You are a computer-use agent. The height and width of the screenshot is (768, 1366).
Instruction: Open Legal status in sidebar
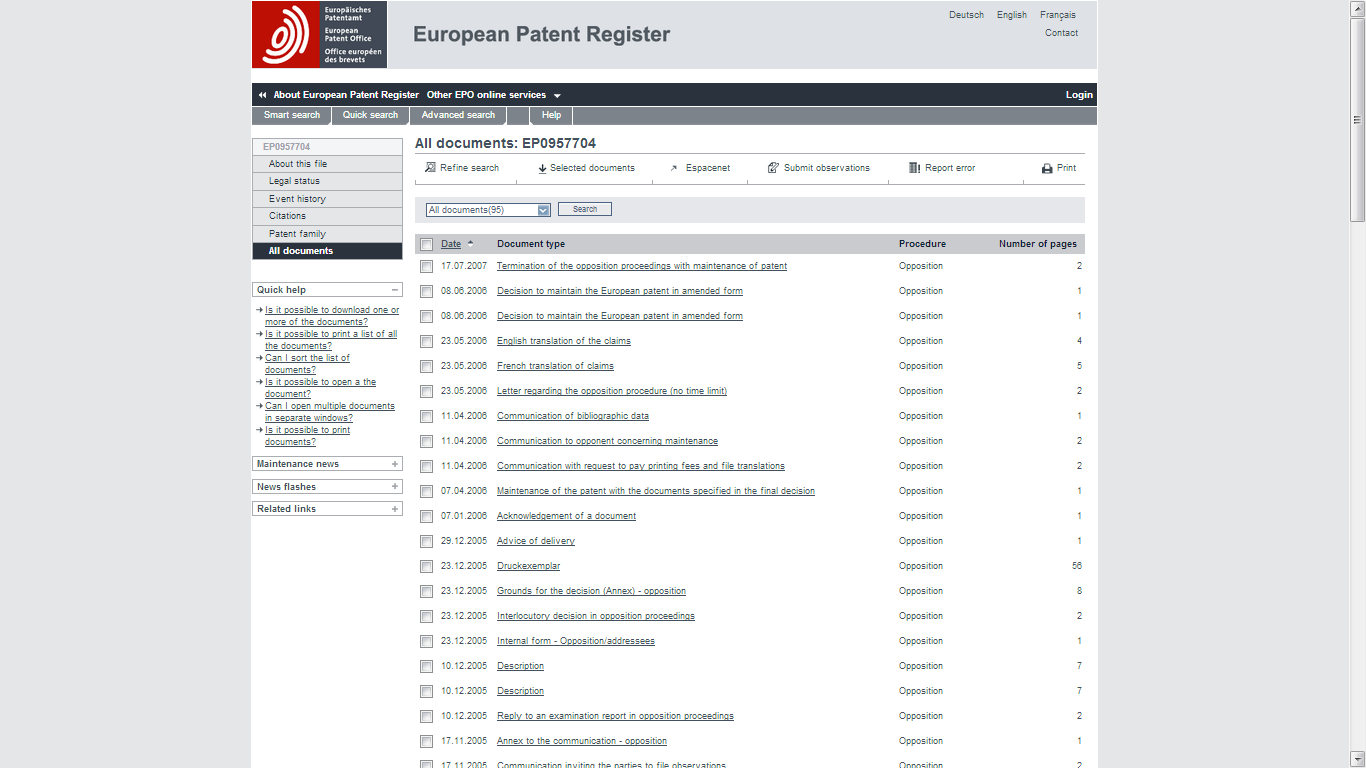click(x=327, y=181)
